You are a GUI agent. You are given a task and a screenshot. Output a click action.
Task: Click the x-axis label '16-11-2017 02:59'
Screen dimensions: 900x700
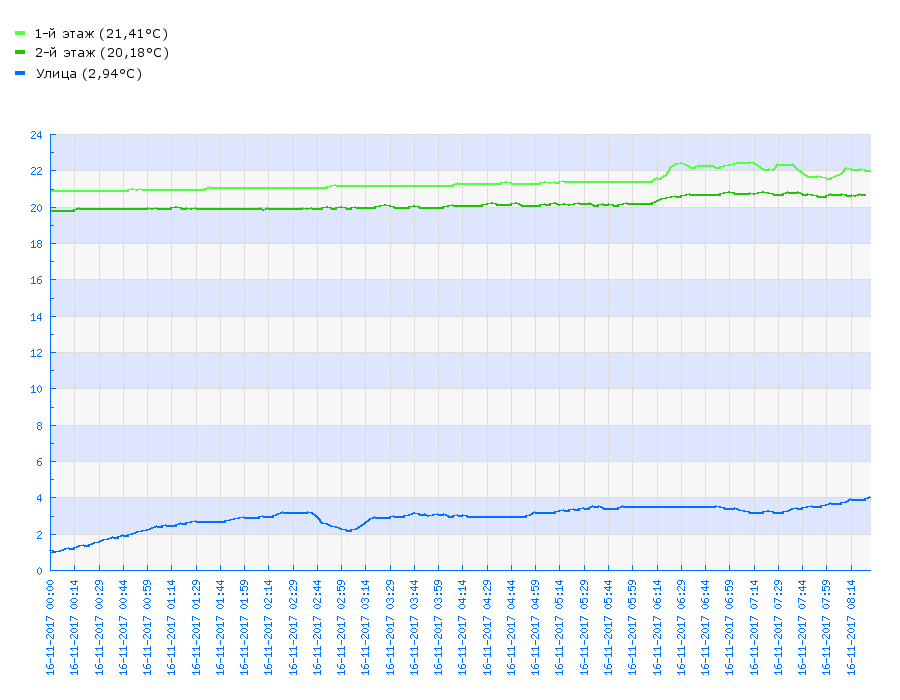(x=341, y=627)
